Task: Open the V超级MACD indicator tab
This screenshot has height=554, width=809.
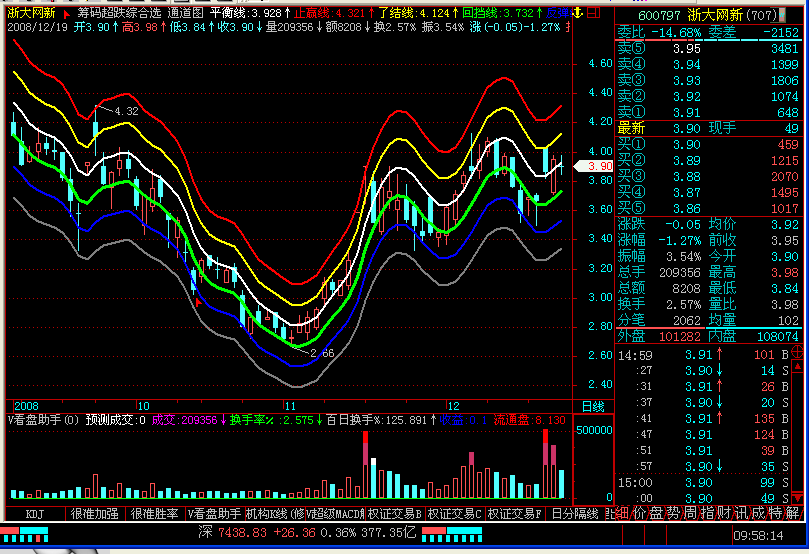Action: [x=335, y=514]
